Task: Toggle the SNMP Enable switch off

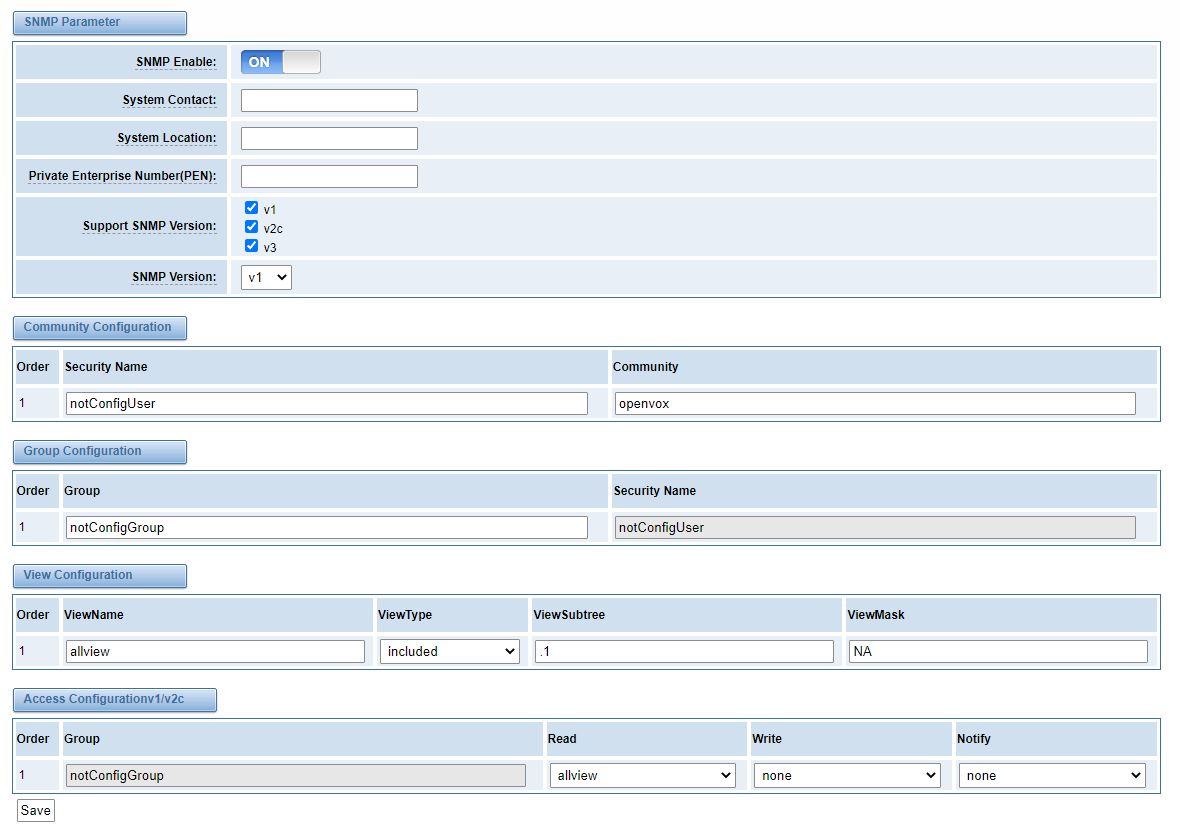Action: (281, 62)
